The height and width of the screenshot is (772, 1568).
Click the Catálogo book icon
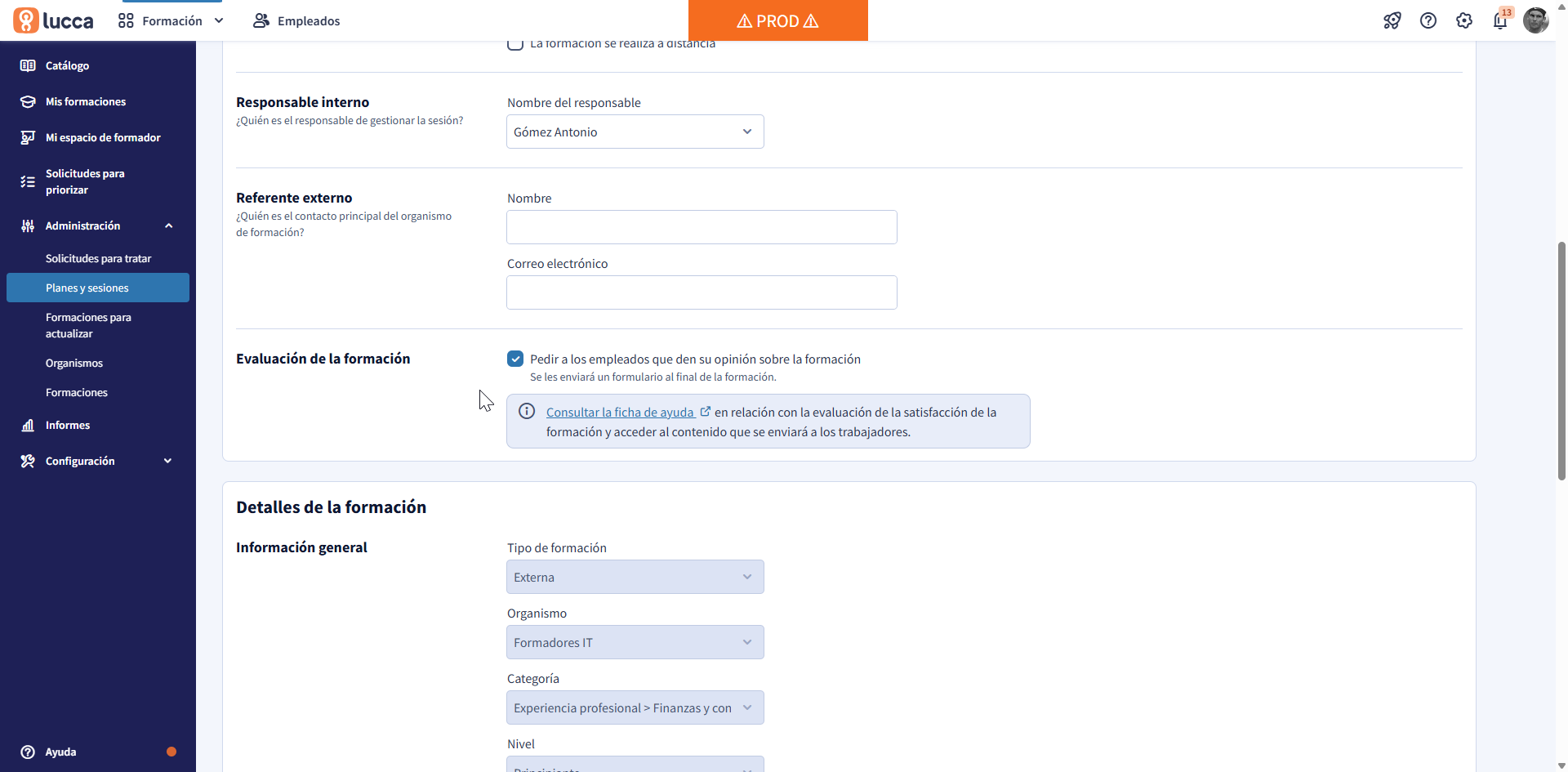tap(28, 65)
